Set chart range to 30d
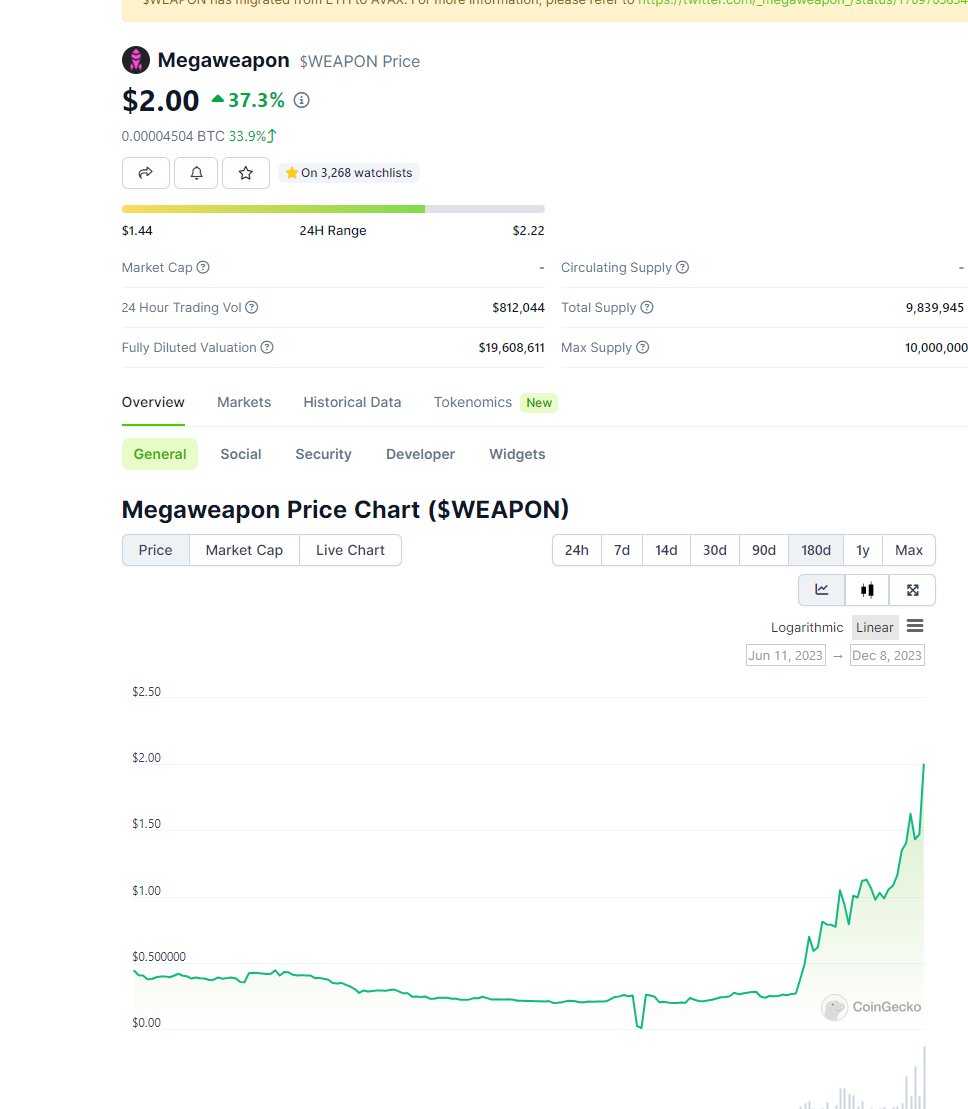The width and height of the screenshot is (968, 1109). pyautogui.click(x=714, y=550)
